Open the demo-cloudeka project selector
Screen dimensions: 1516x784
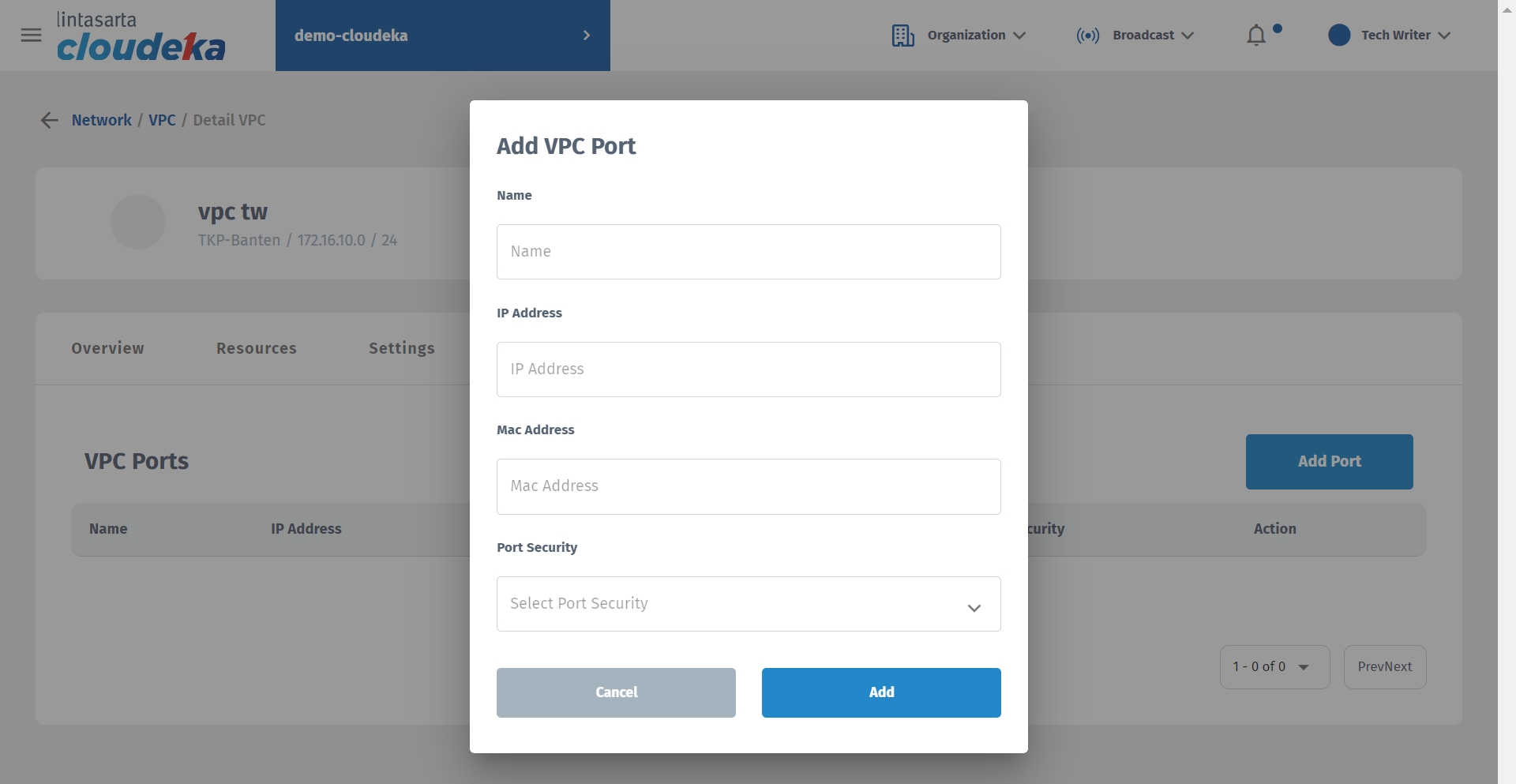[442, 36]
